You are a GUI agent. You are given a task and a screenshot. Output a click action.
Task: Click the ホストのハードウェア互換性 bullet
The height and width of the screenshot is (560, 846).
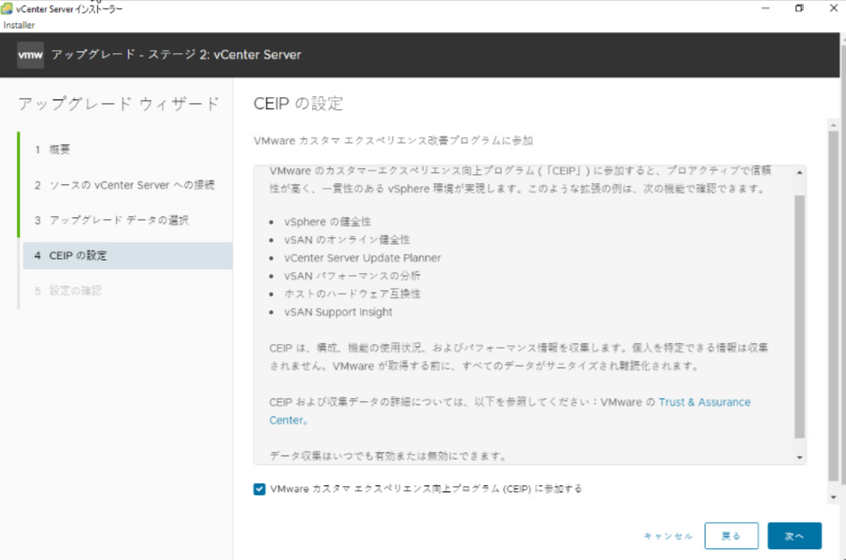352,294
